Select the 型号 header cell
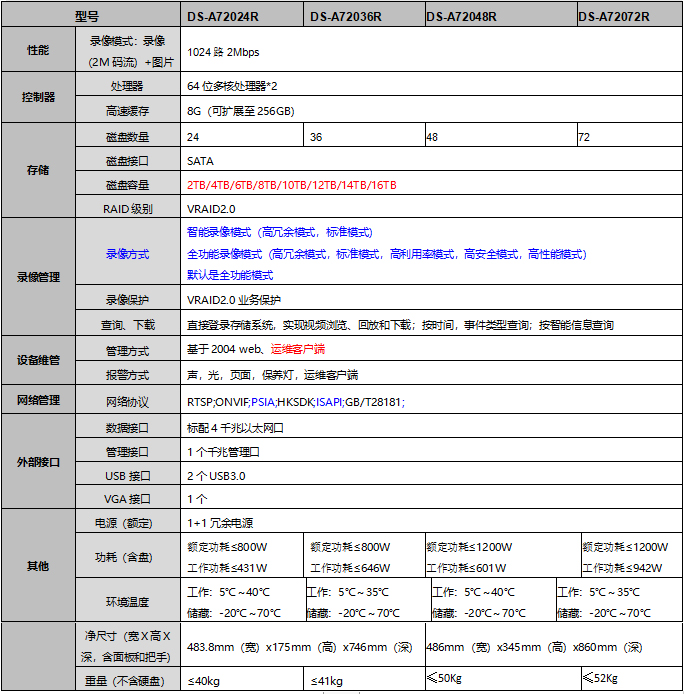Screen dimensions: 684x694 tap(91, 14)
